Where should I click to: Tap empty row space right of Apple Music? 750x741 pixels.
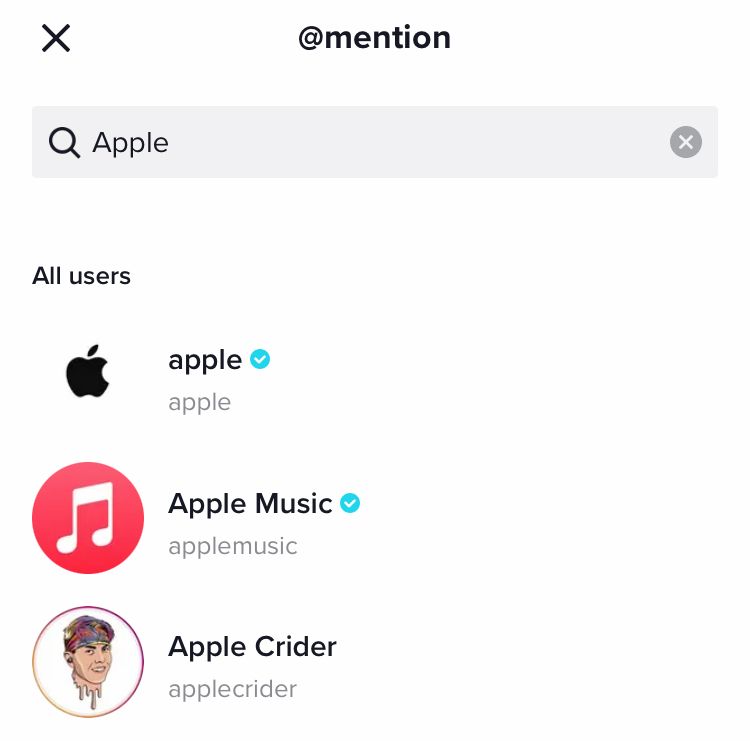point(540,518)
